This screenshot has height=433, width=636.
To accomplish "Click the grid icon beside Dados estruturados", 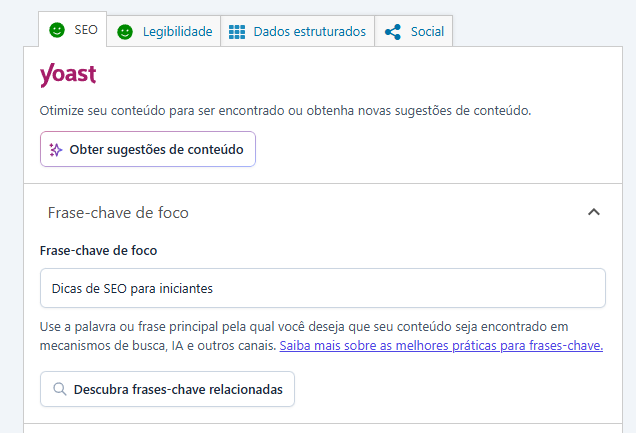I will 237,32.
